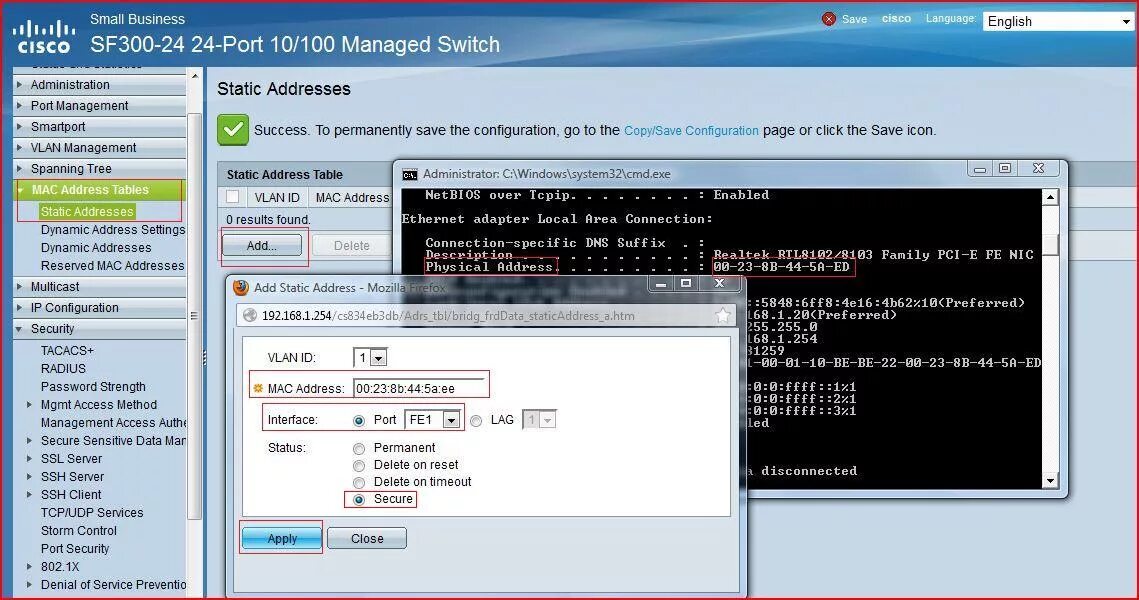Open the disabled LAG number dropdown
Viewport: 1139px width, 600px height.
point(539,420)
